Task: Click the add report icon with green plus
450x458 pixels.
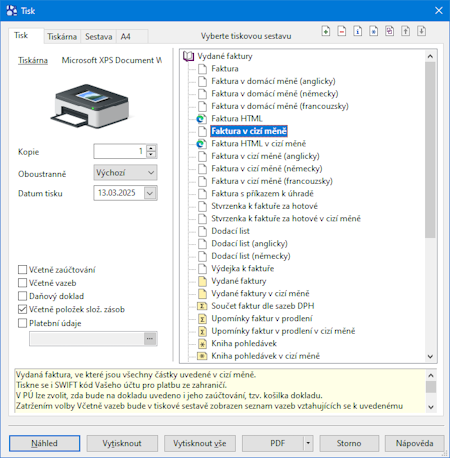Action: (326, 31)
